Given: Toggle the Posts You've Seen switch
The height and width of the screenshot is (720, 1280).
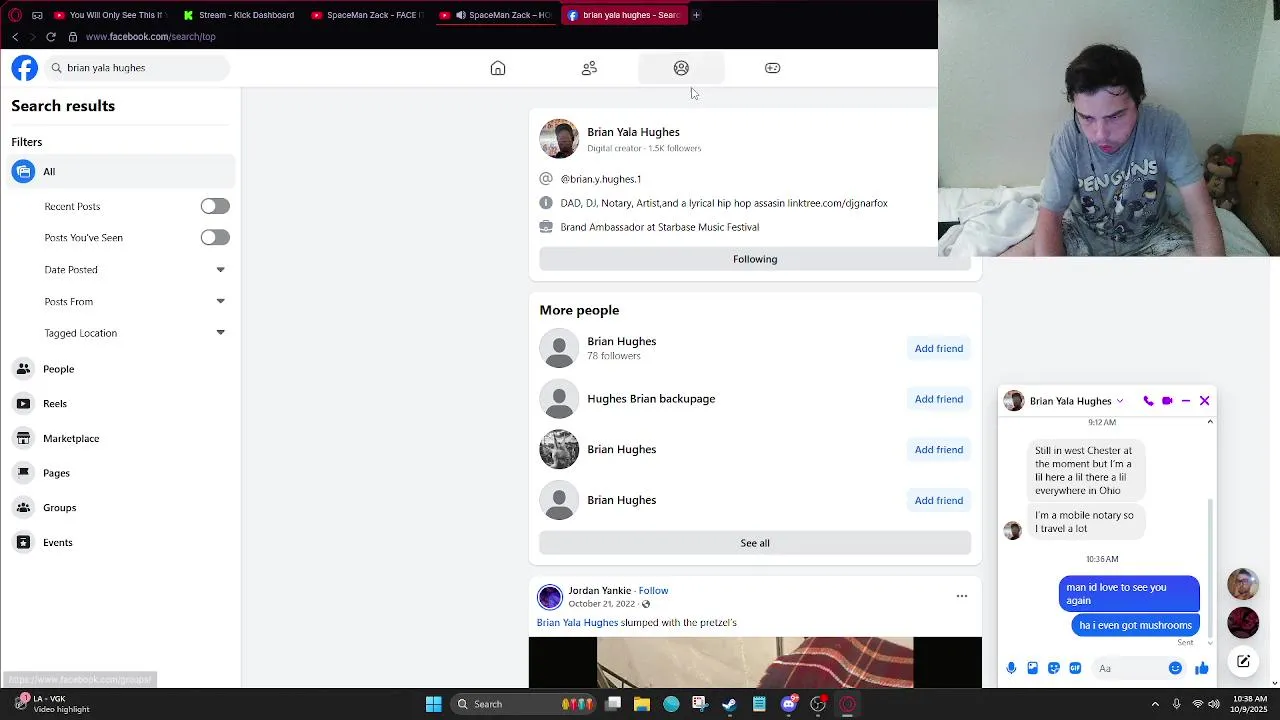Looking at the screenshot, I should [x=215, y=237].
